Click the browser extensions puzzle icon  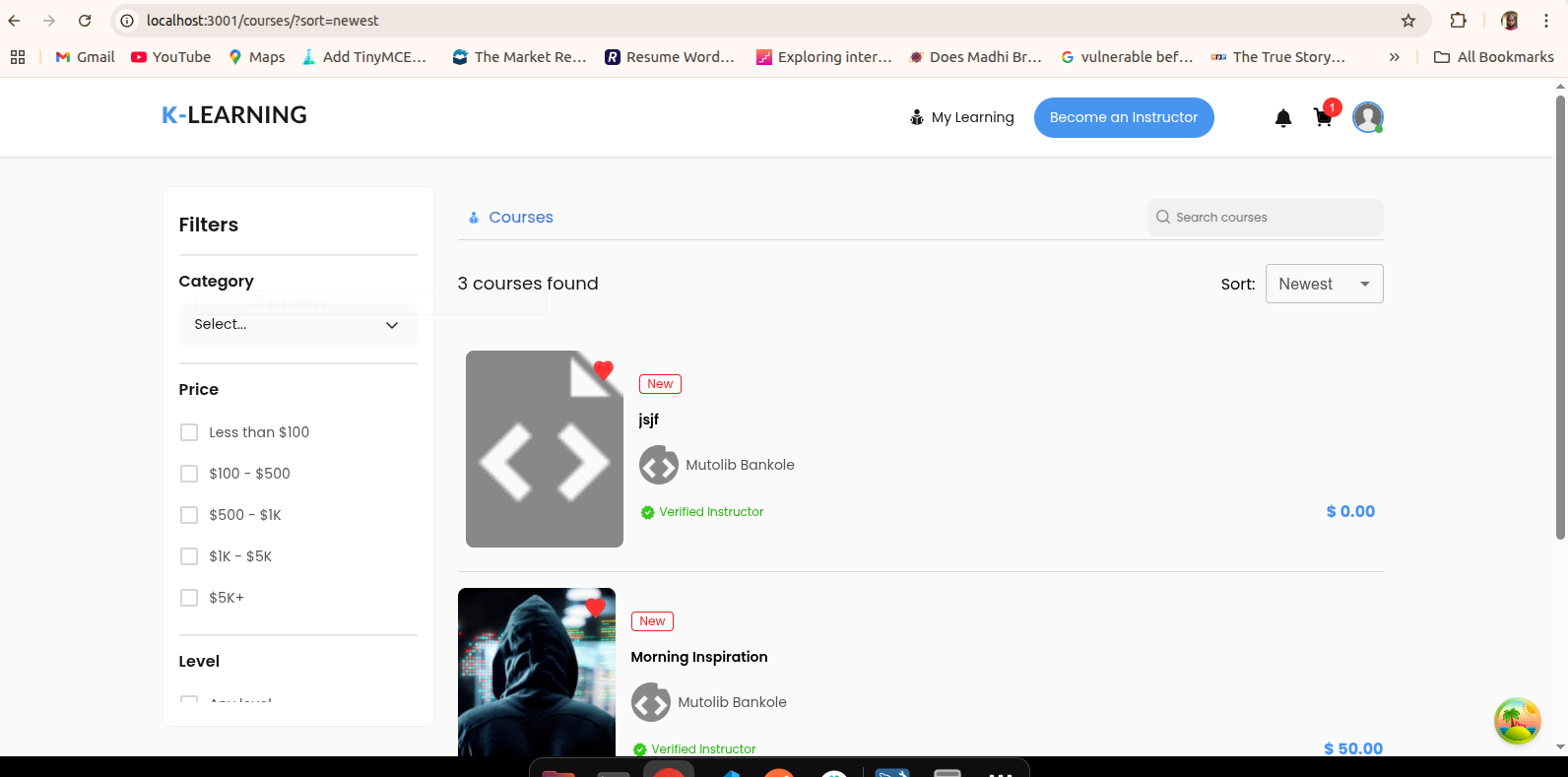pyautogui.click(x=1458, y=21)
